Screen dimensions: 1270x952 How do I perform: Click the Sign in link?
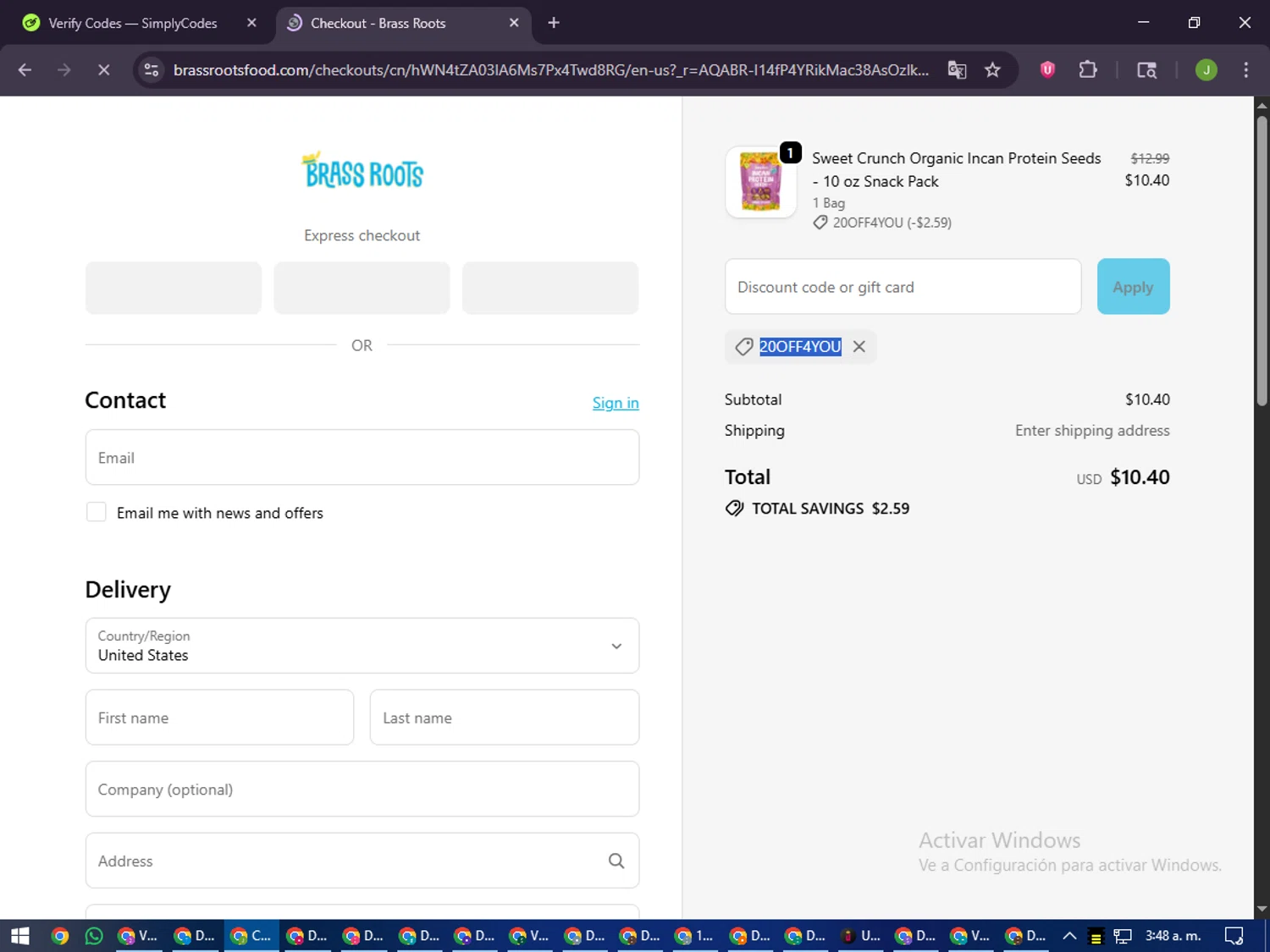pyautogui.click(x=616, y=403)
